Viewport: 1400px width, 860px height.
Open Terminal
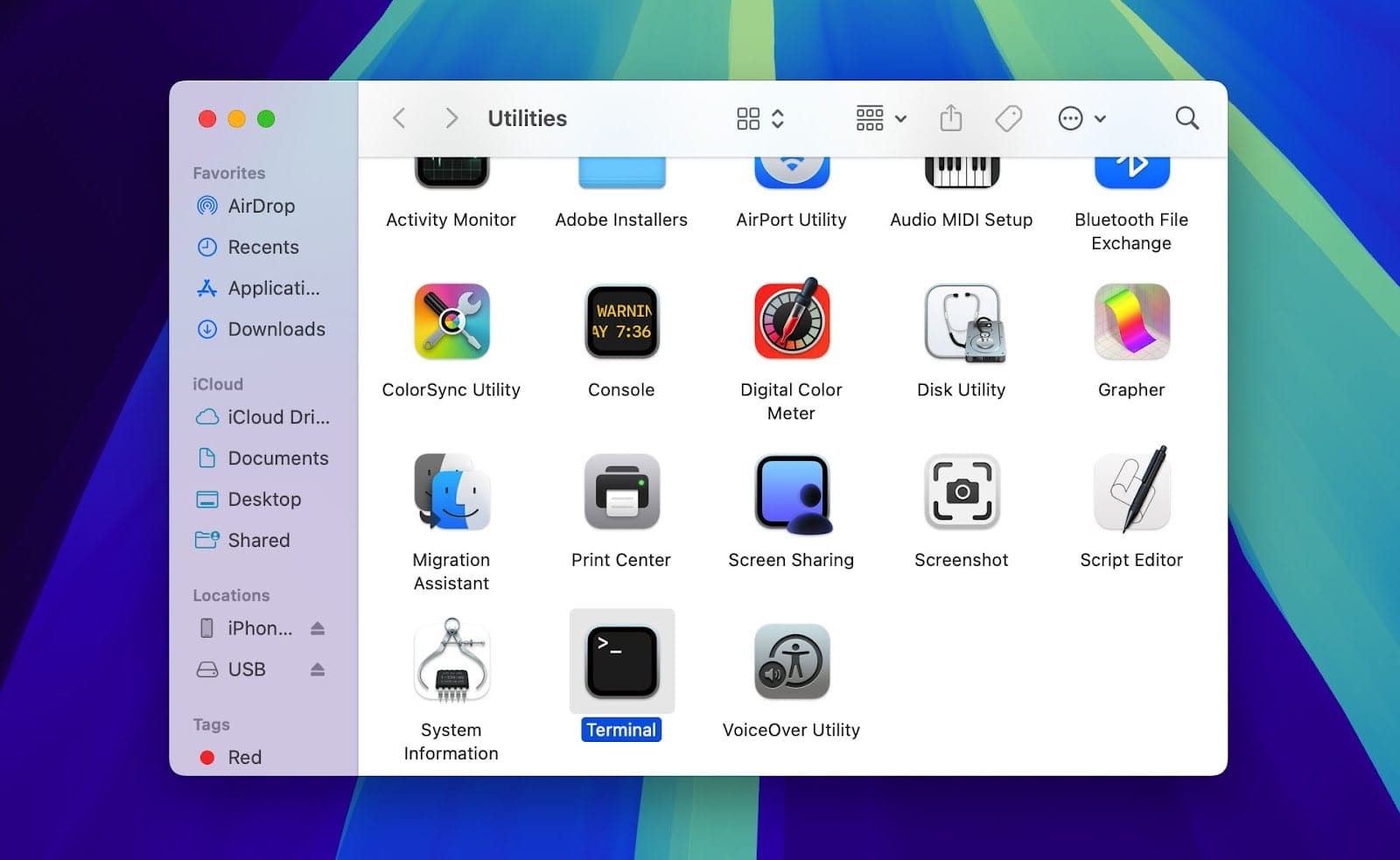pyautogui.click(x=621, y=662)
